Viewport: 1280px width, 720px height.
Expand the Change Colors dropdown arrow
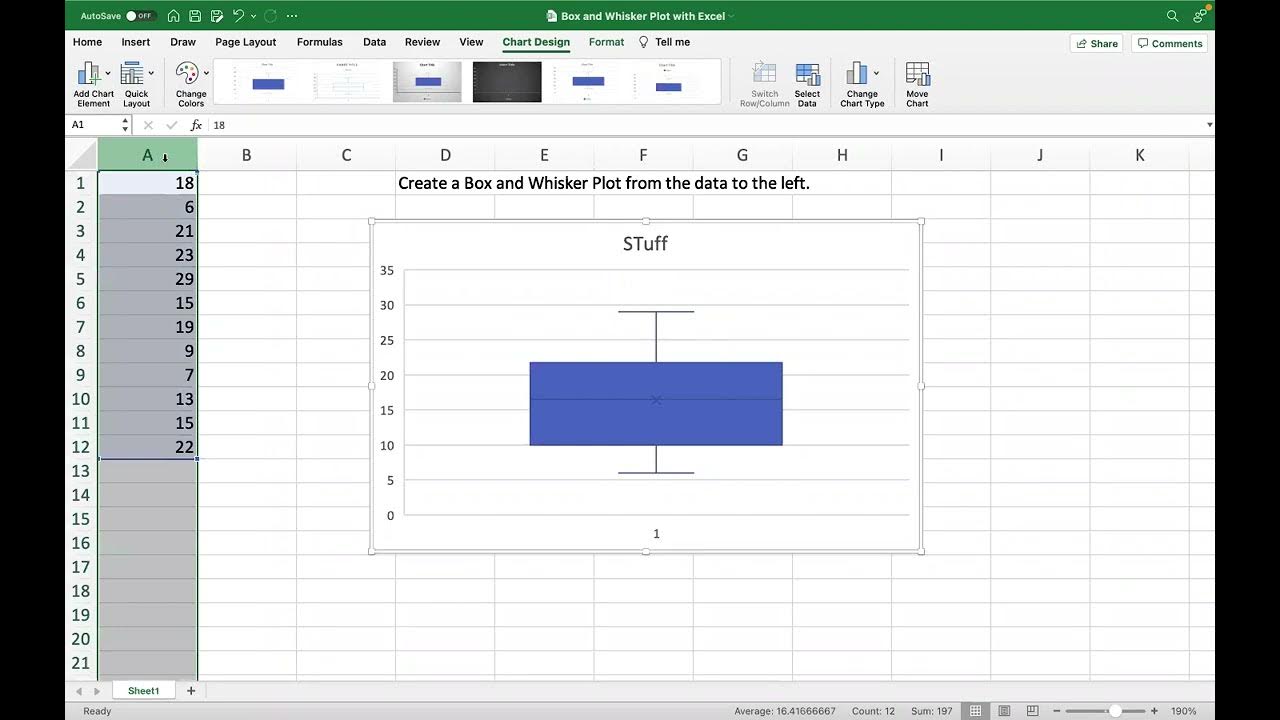(x=207, y=73)
